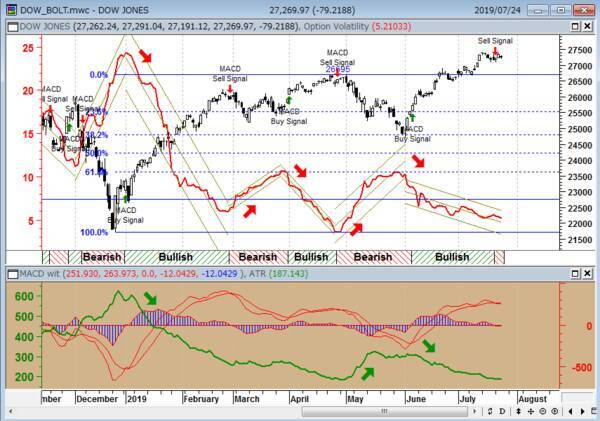Click the MACD pane menu icon
The width and height of the screenshot is (600, 421).
(x=13, y=274)
